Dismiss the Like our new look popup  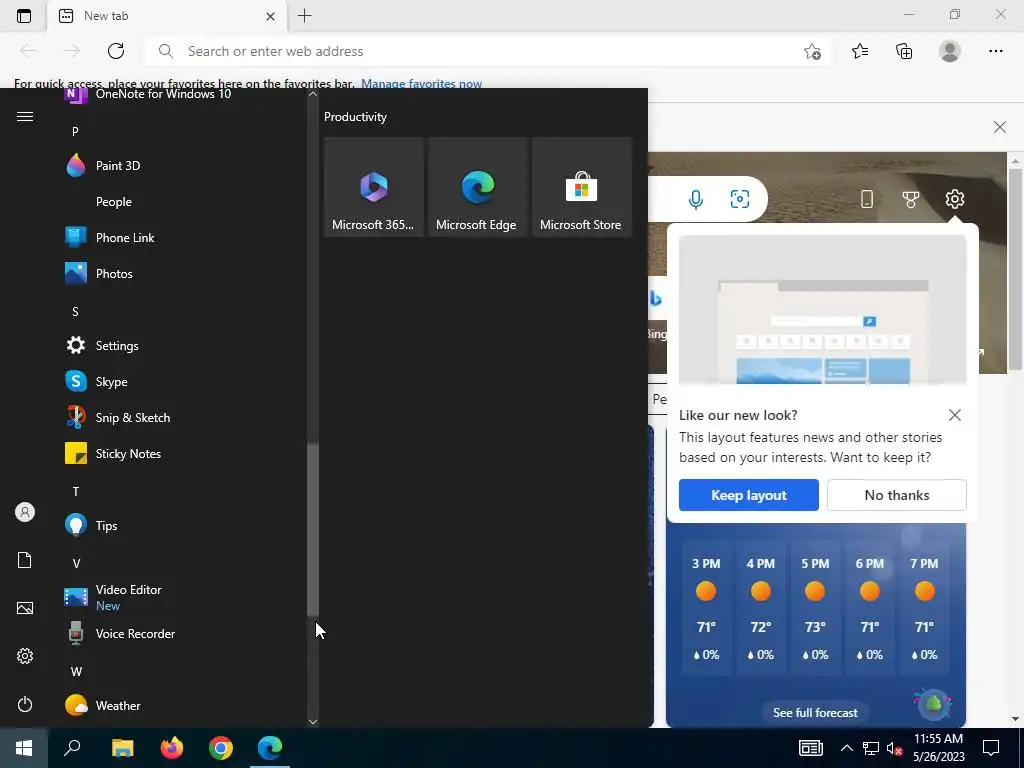coord(955,415)
